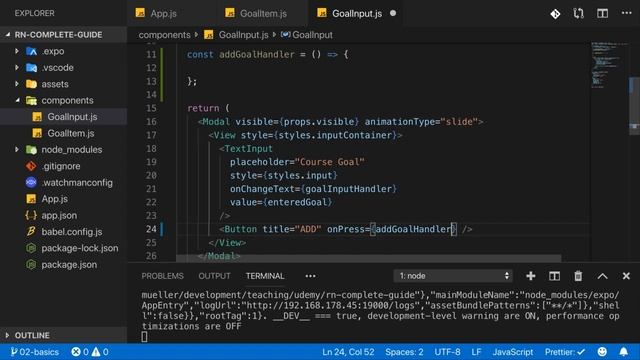This screenshot has height=360, width=640.
Task: Close the terminal panel
Action: (x=626, y=276)
